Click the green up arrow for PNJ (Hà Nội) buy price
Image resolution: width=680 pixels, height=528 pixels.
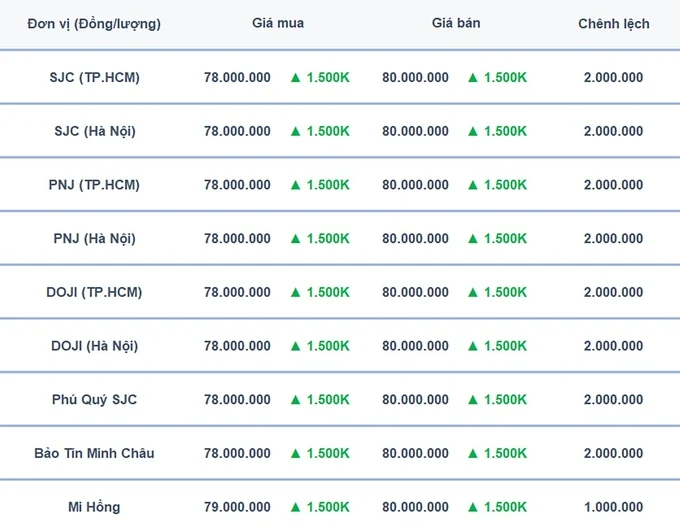tap(296, 239)
